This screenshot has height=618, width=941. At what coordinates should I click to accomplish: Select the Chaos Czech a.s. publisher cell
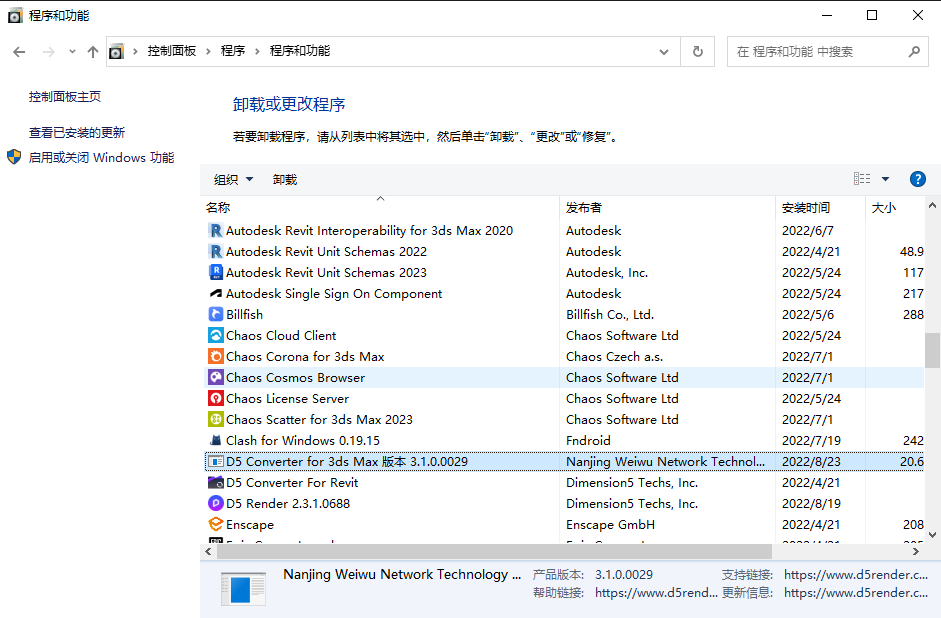[x=615, y=356]
